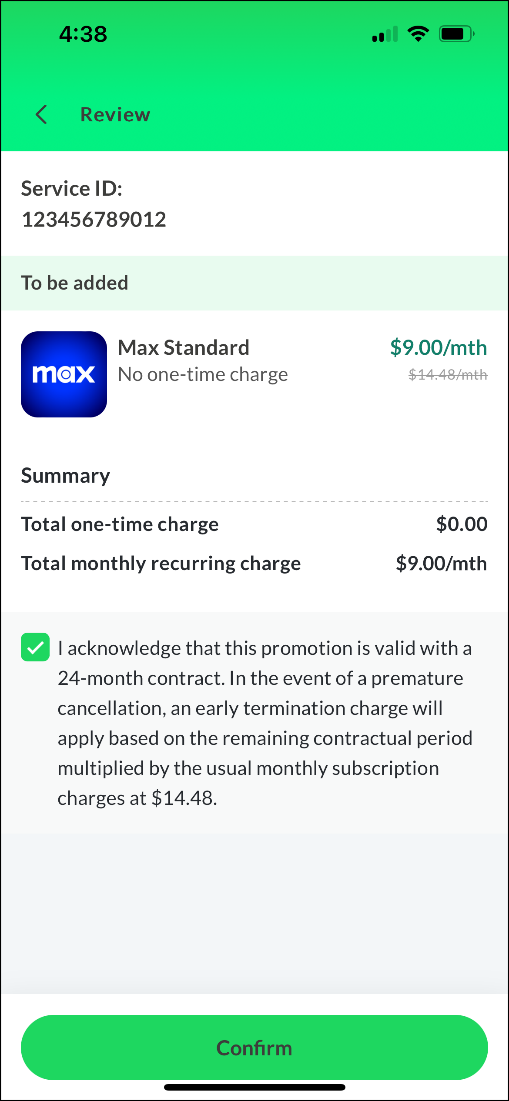Tap the $9.00/mth promotional price
This screenshot has height=1101, width=509.
(x=439, y=347)
